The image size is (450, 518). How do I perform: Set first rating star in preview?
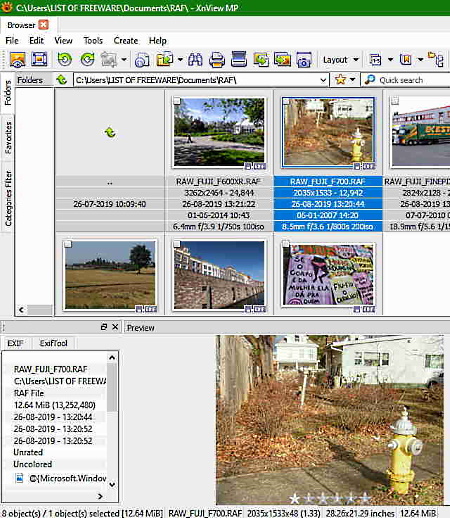(x=294, y=499)
